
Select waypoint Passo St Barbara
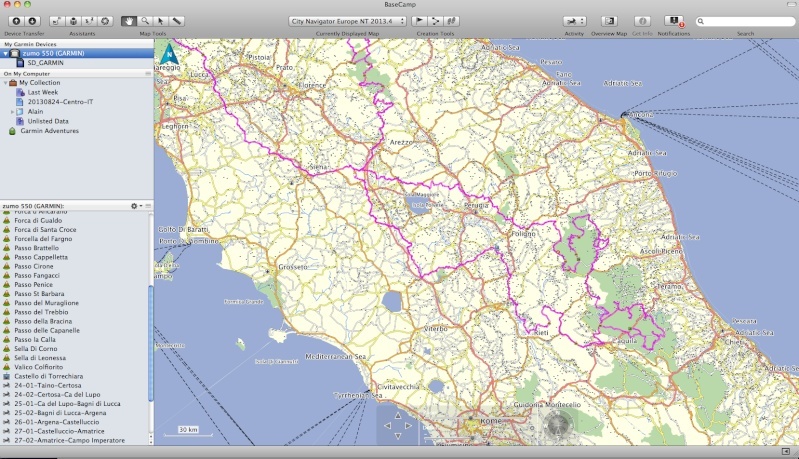click(x=39, y=294)
